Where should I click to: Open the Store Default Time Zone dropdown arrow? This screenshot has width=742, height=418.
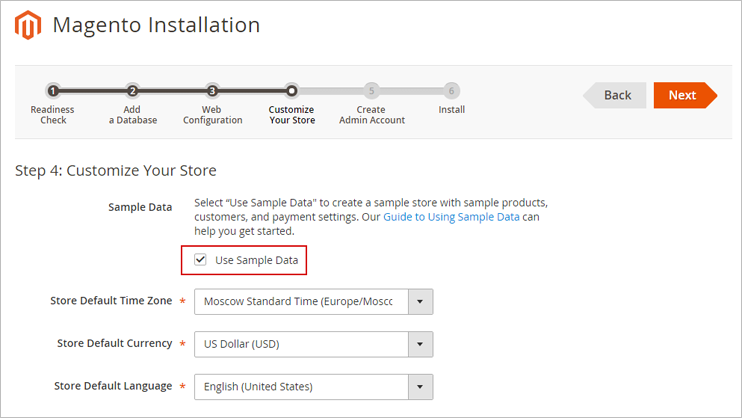420,302
